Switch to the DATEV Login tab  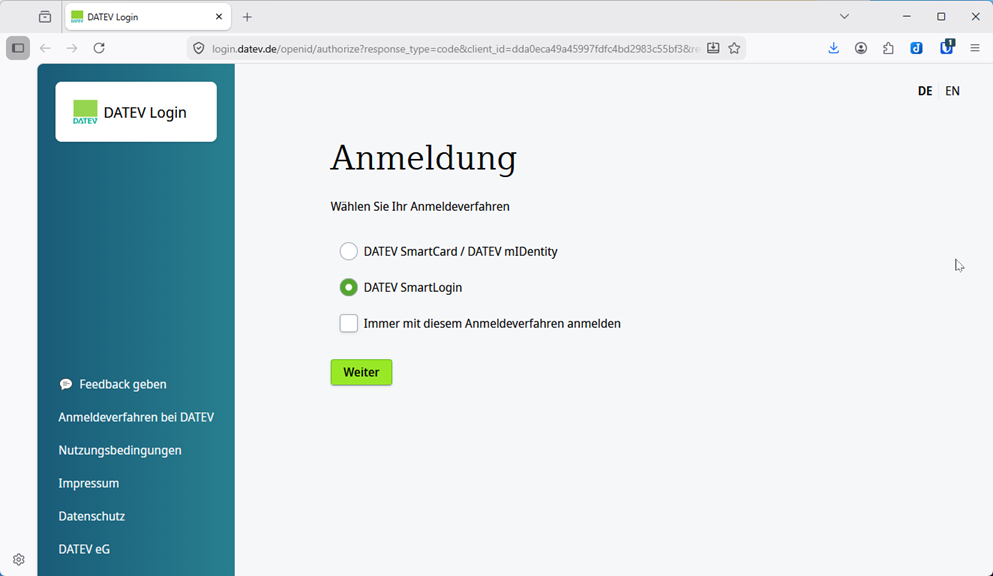[148, 17]
